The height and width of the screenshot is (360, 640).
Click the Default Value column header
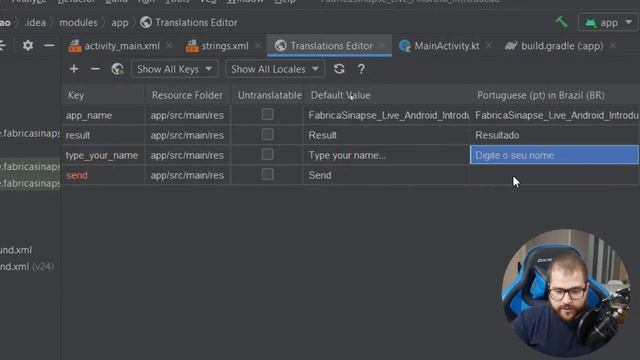pos(387,95)
